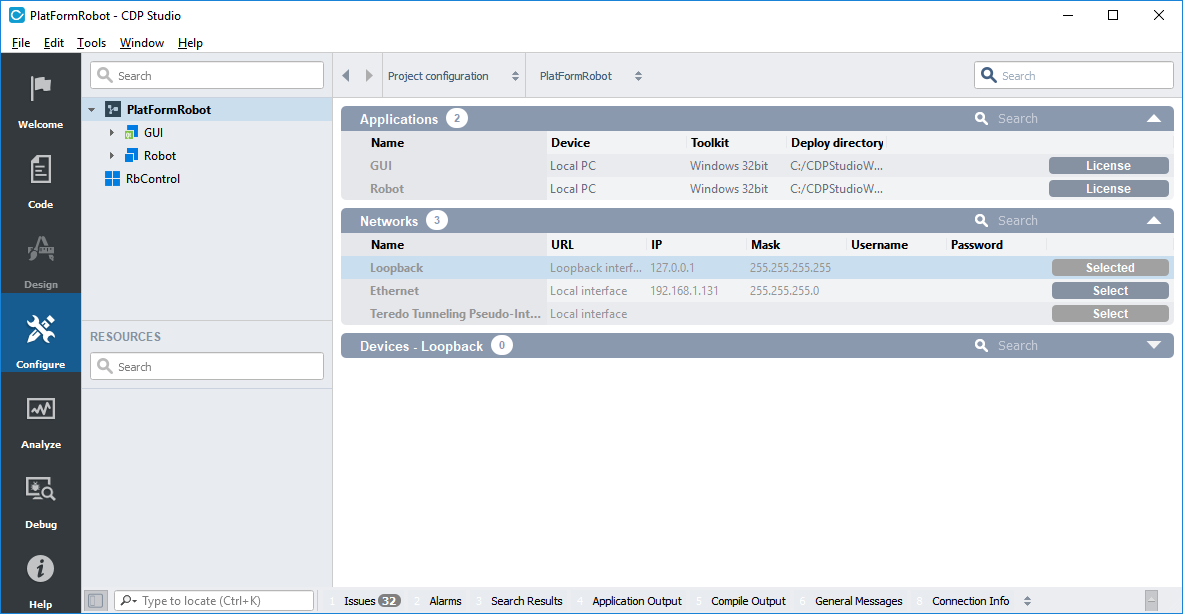Screen dimensions: 1183x614
Task: Click the Selected button for Loopback
Action: coord(1110,268)
